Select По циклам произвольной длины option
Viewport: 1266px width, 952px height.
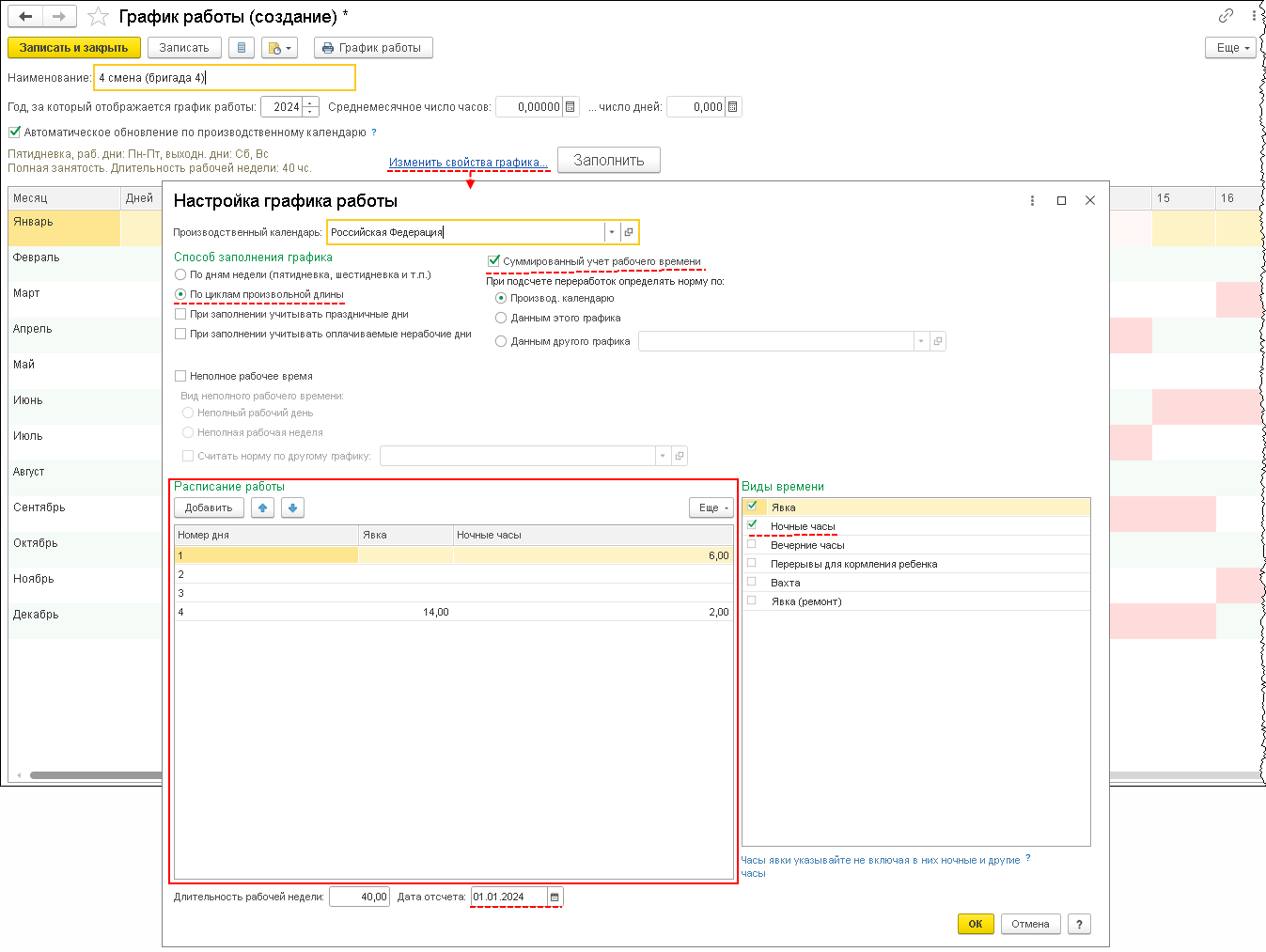point(180,294)
